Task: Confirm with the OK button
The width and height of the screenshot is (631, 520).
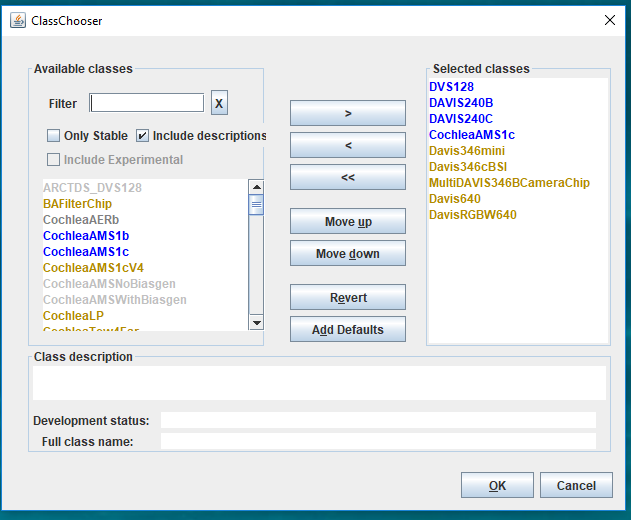Action: [497, 485]
